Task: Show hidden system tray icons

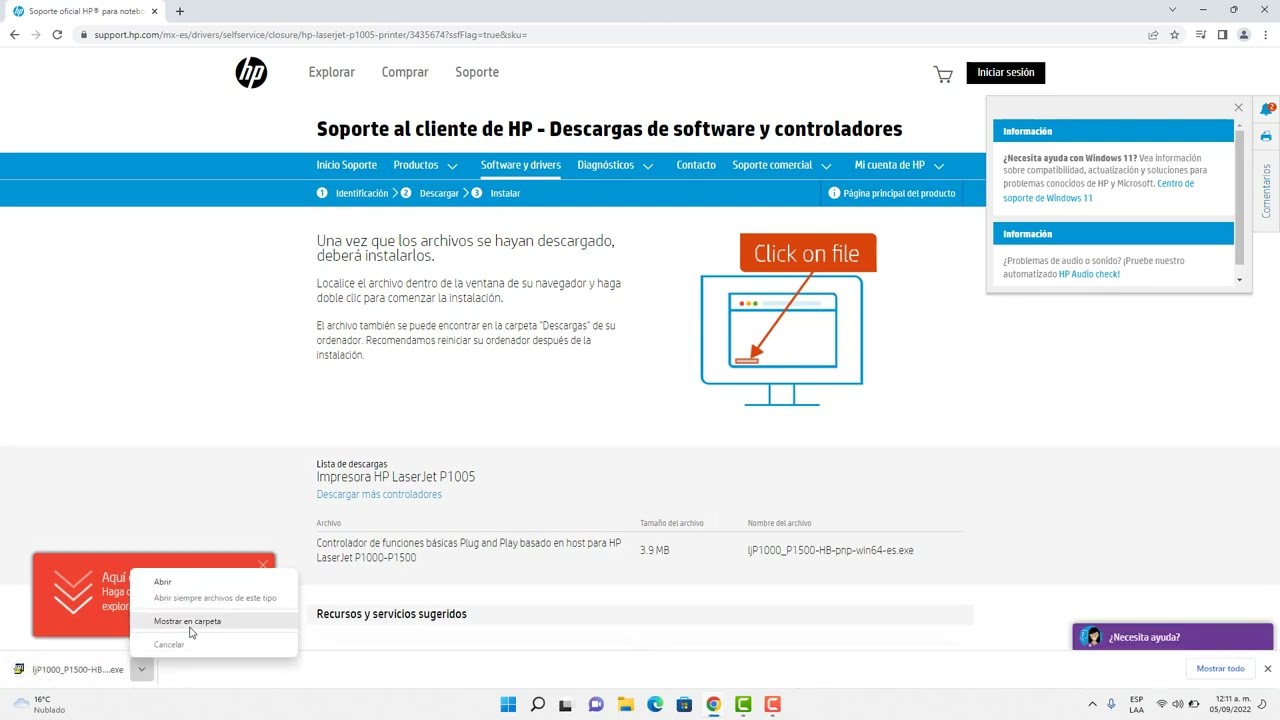Action: click(1092, 704)
